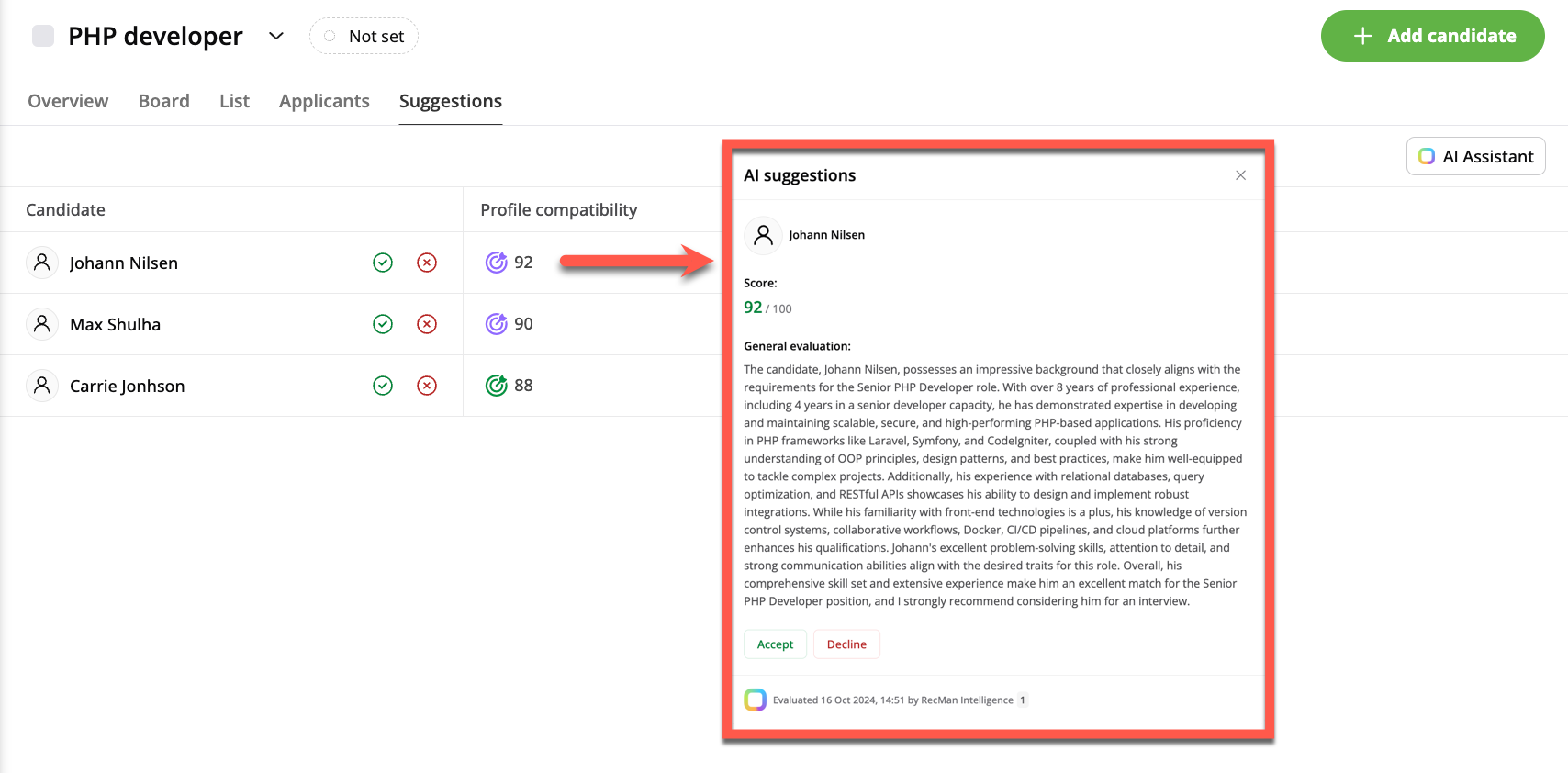The width and height of the screenshot is (1568, 773).
Task: Toggle the checkbox beside PHP developer
Action: pyautogui.click(x=43, y=36)
